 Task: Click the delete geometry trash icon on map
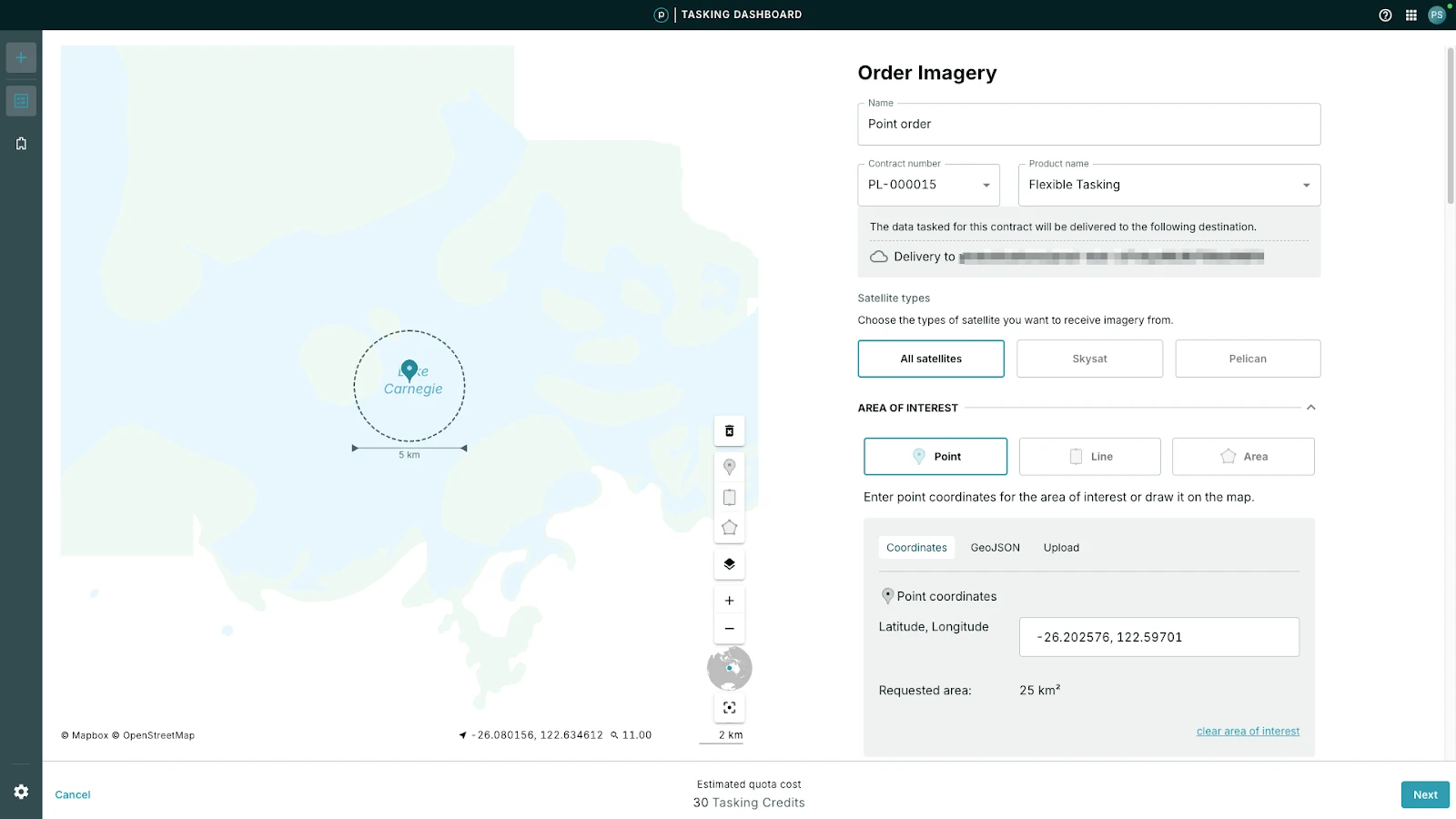729,431
